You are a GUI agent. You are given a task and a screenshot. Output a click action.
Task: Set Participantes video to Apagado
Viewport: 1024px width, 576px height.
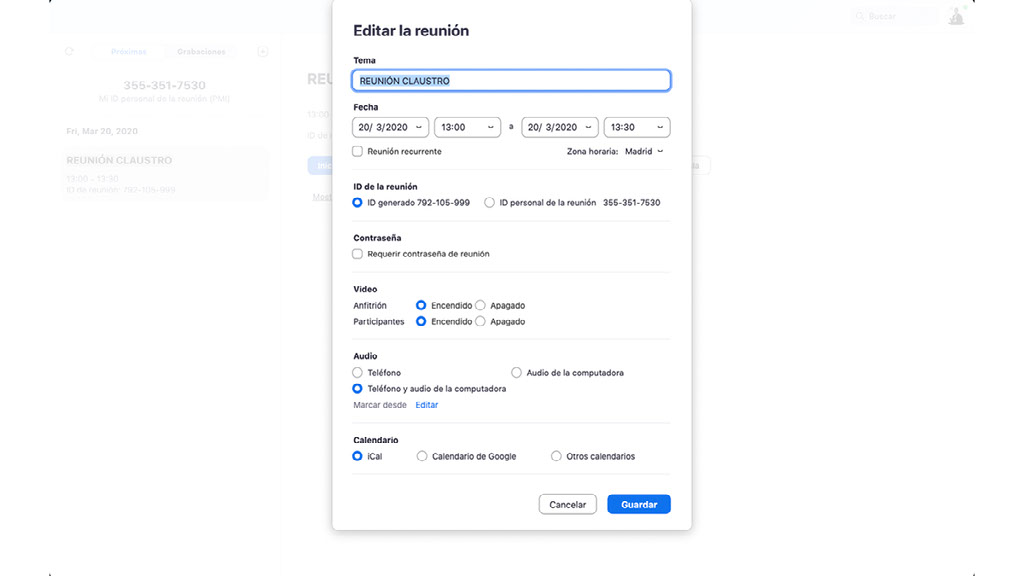tap(481, 322)
